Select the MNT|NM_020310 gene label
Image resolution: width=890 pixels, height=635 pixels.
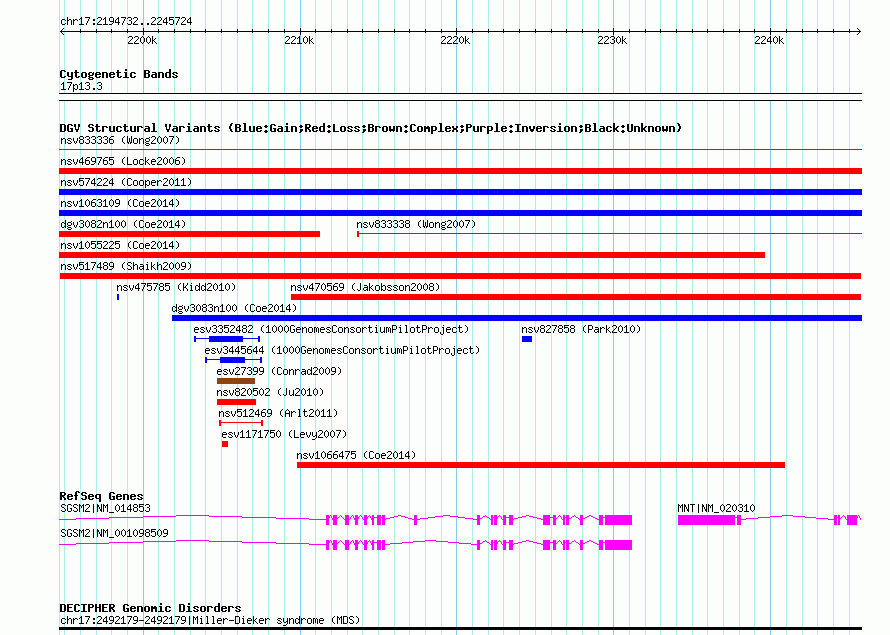716,508
